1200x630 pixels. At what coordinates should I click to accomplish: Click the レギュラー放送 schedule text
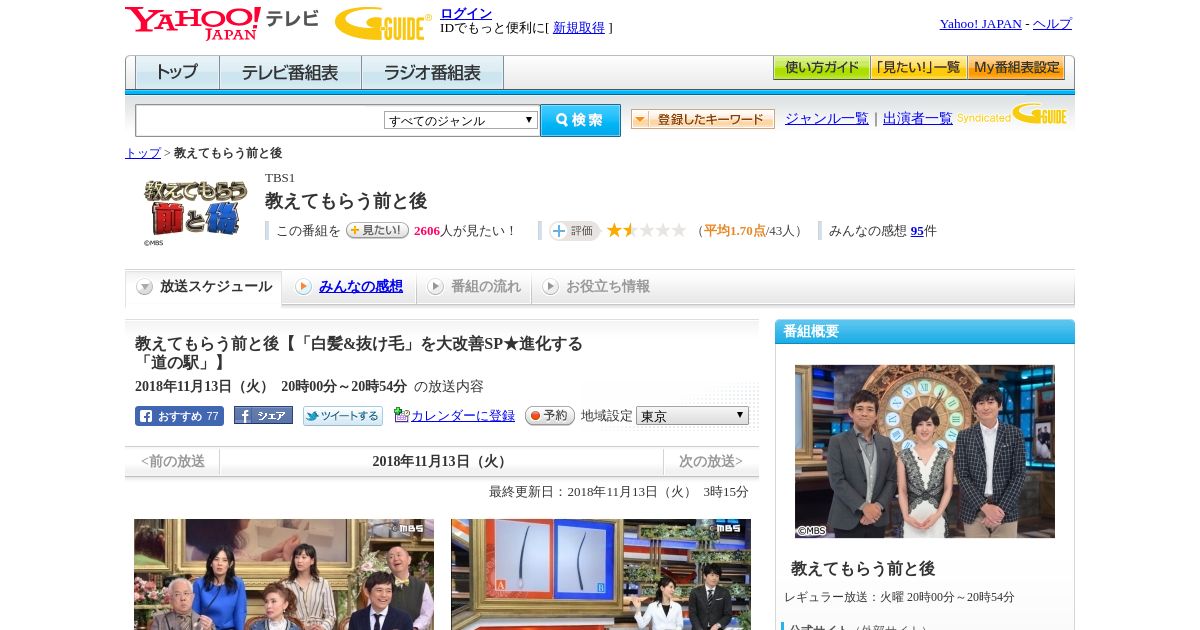(899, 597)
